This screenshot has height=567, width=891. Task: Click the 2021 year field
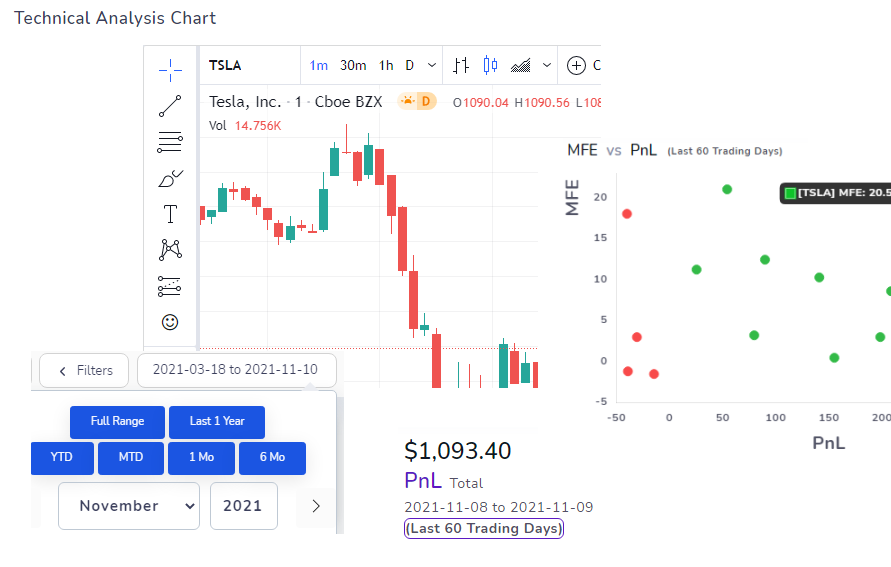coord(244,506)
